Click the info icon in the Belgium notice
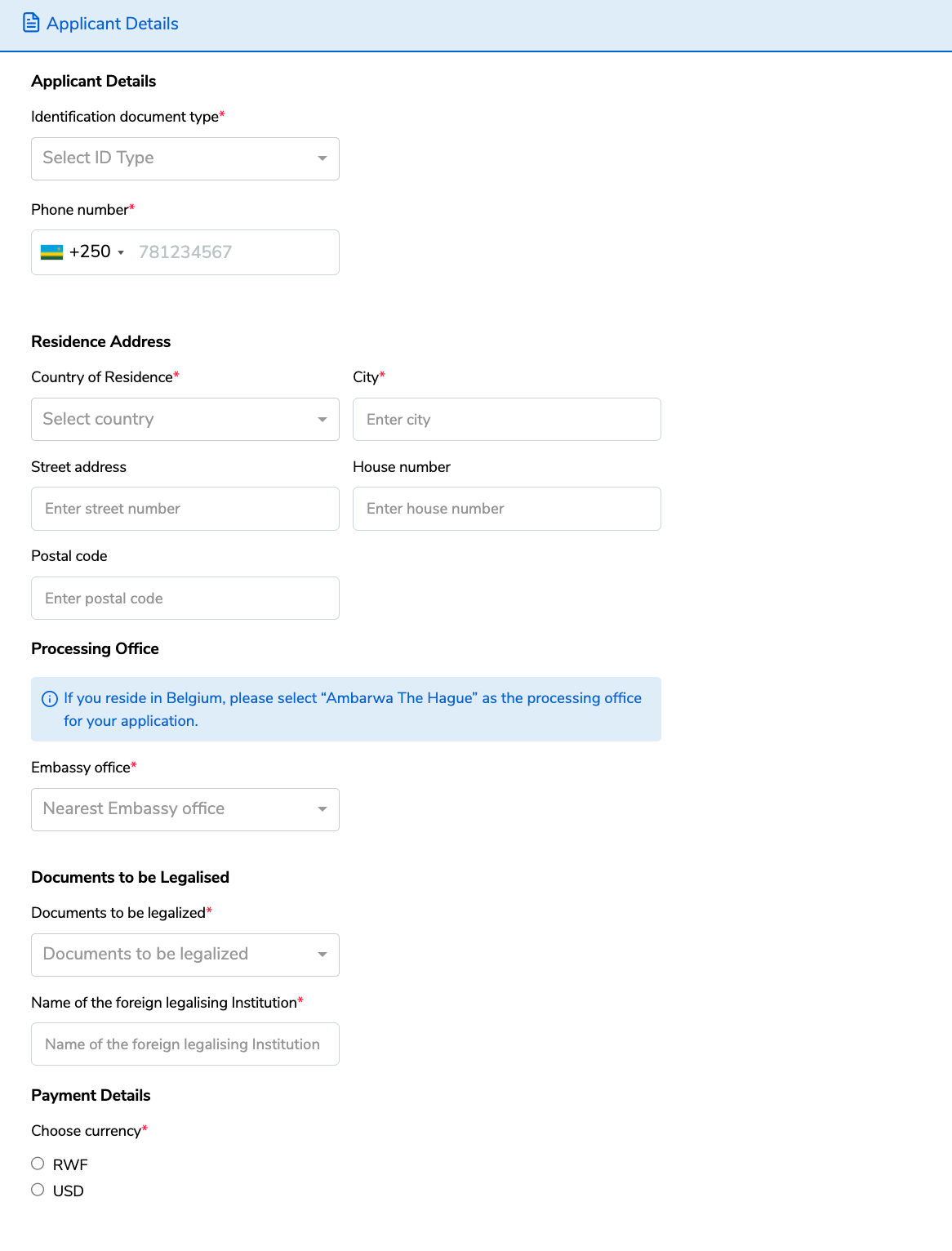The width and height of the screenshot is (952, 1251). coord(50,698)
